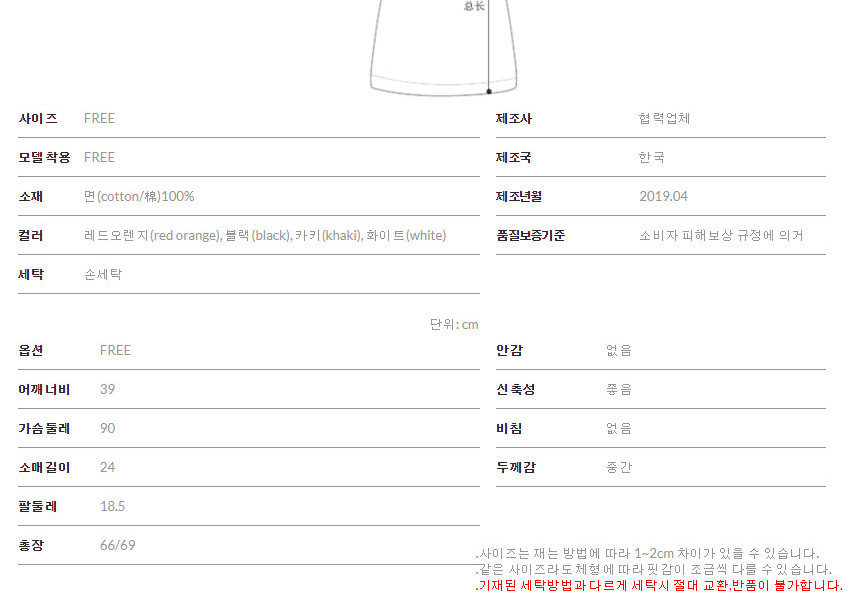Select the 면(cotton/棉)100% material value

coord(139,196)
